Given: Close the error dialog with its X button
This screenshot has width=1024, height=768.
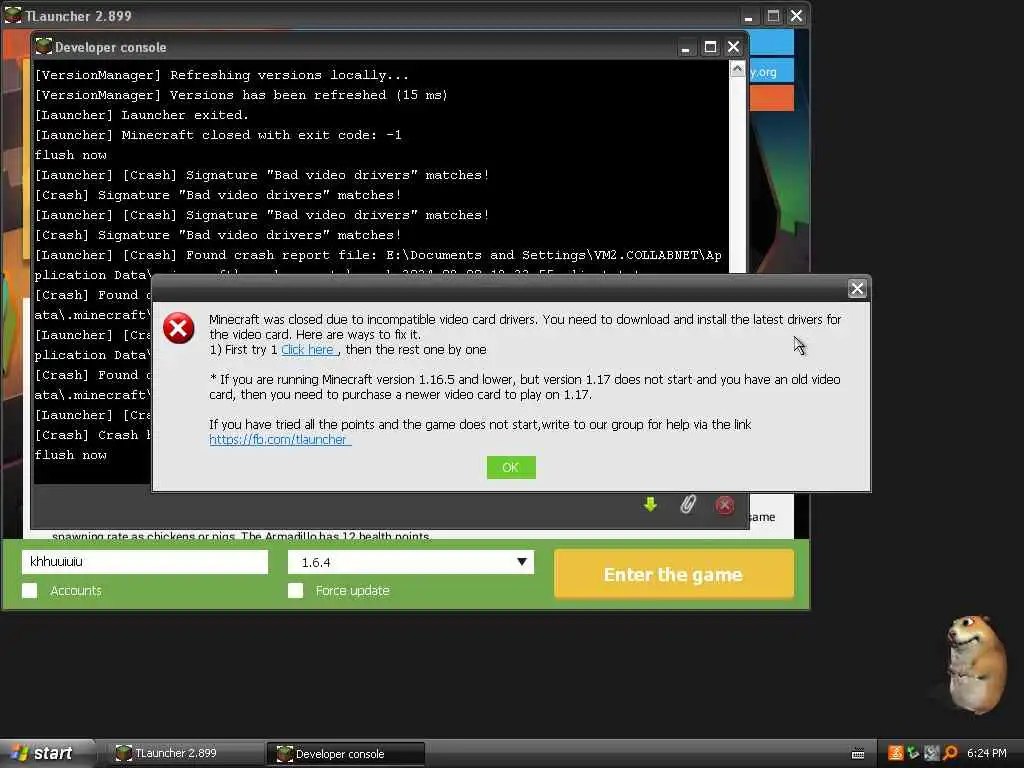Looking at the screenshot, I should click(857, 289).
